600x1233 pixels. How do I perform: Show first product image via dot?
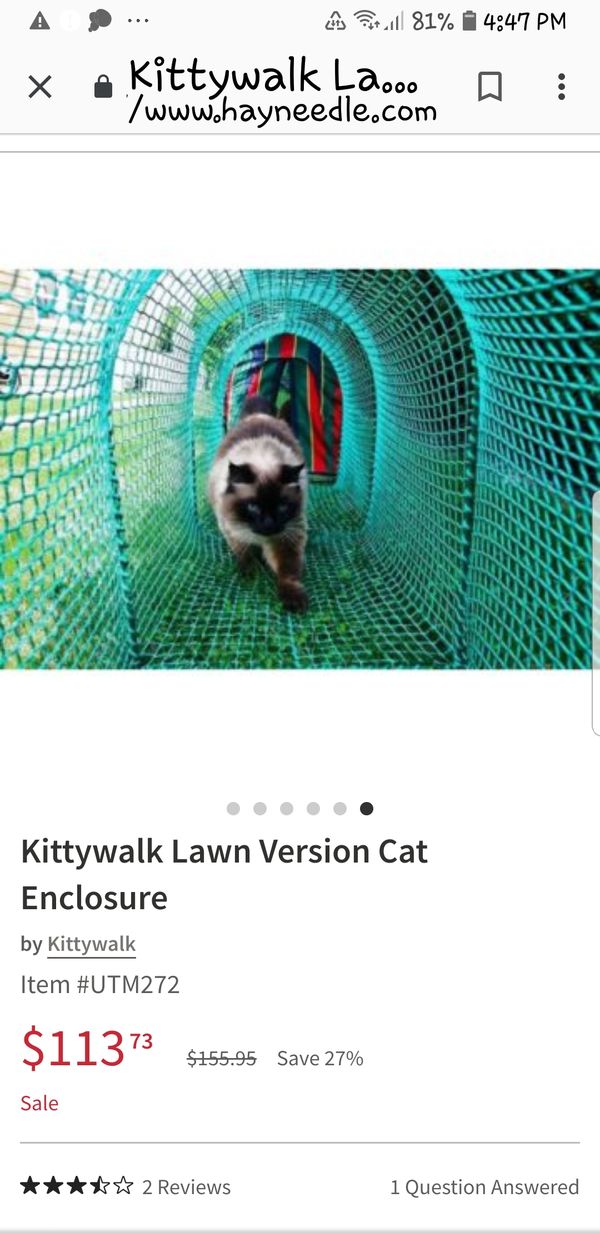(233, 808)
